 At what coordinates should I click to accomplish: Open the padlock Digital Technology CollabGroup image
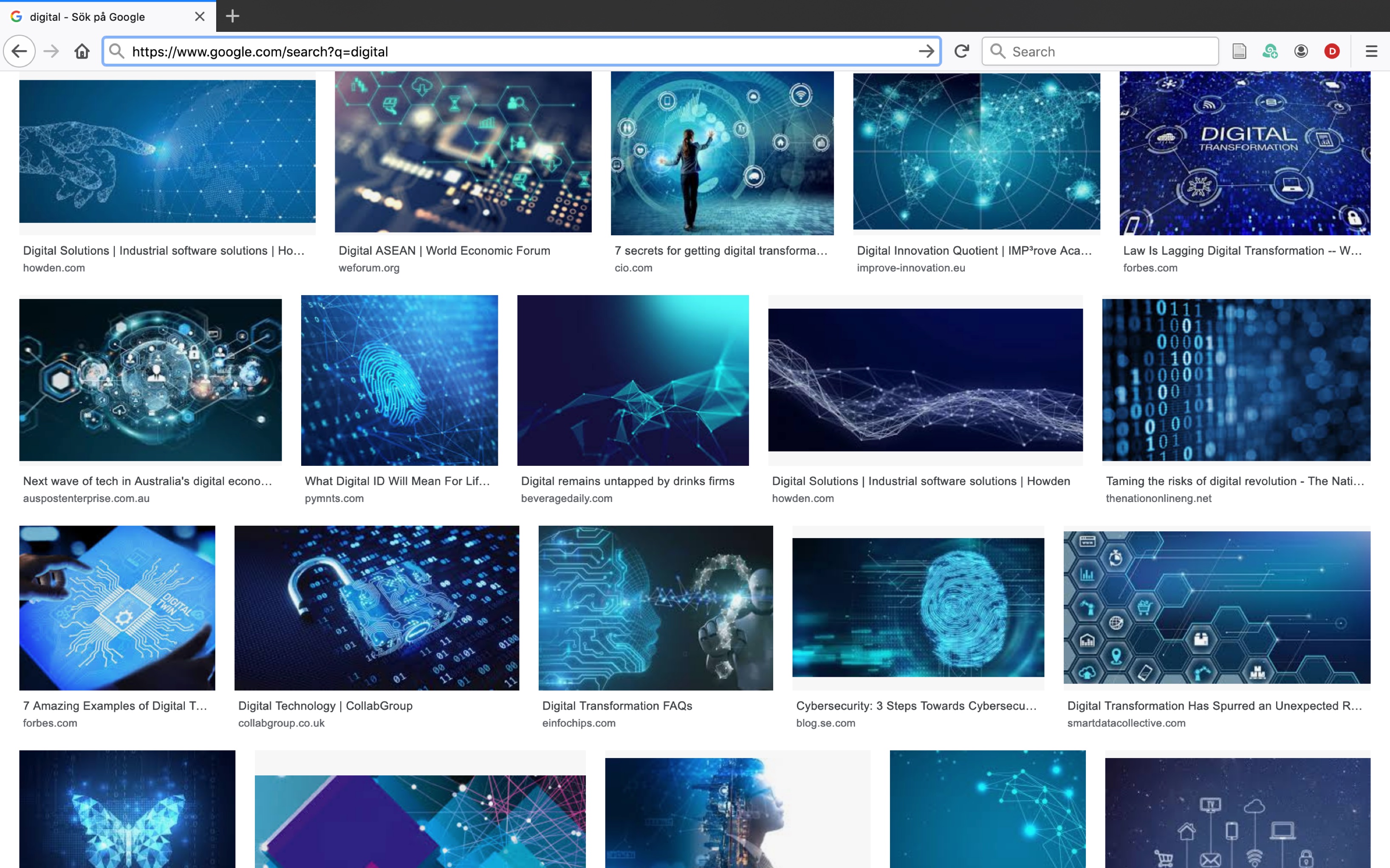click(x=376, y=607)
